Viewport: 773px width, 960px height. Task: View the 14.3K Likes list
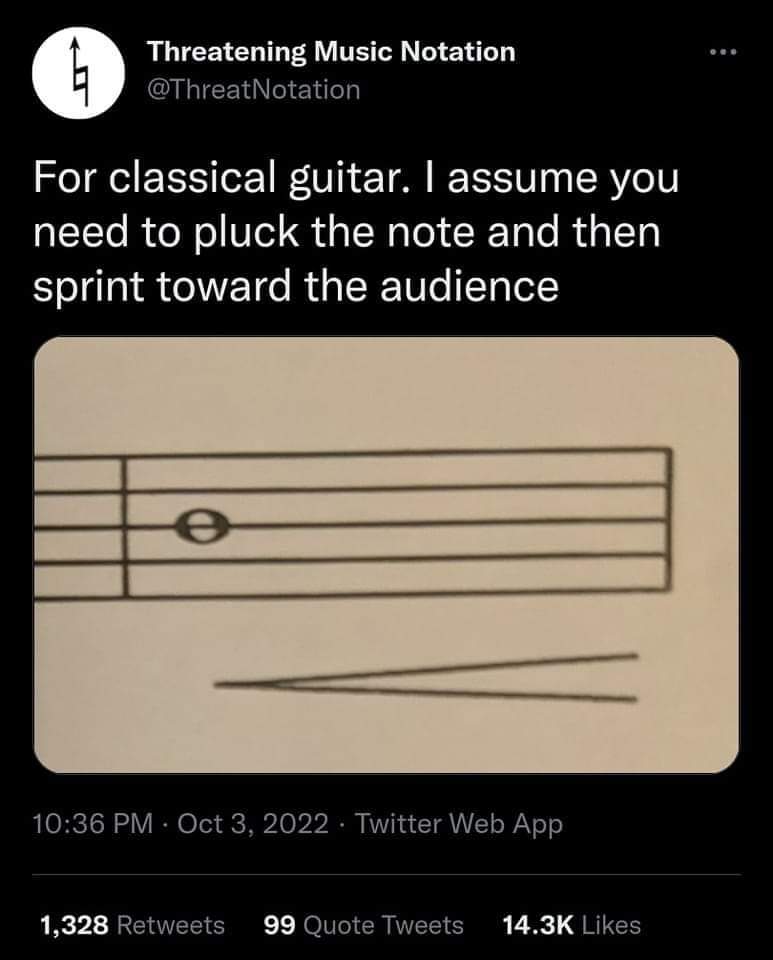572,925
